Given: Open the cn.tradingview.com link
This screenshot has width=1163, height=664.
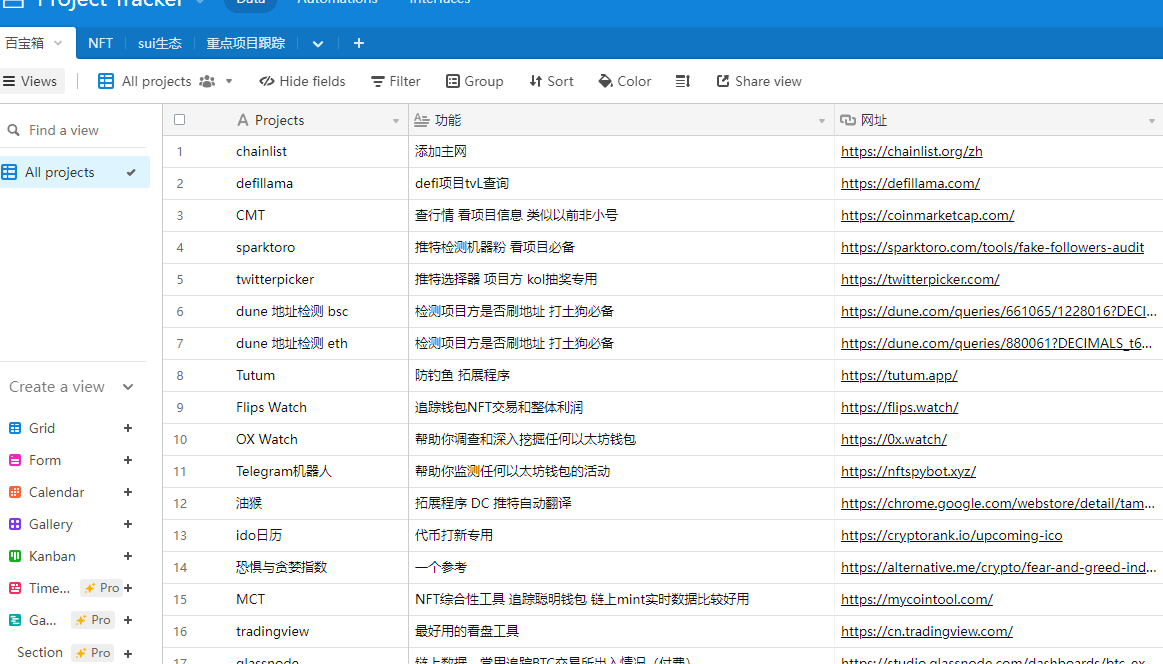Looking at the screenshot, I should point(926,631).
